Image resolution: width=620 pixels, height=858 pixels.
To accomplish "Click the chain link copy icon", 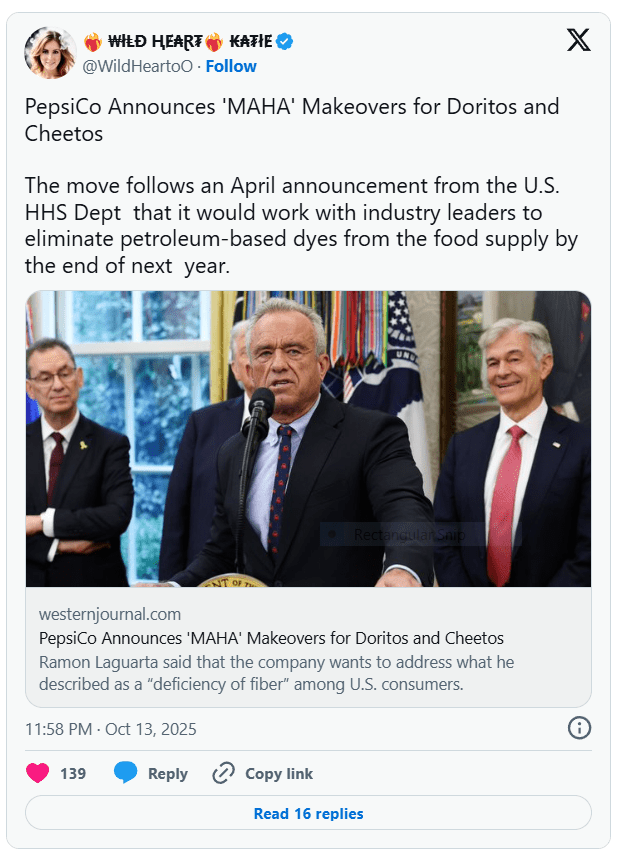I will pos(223,773).
